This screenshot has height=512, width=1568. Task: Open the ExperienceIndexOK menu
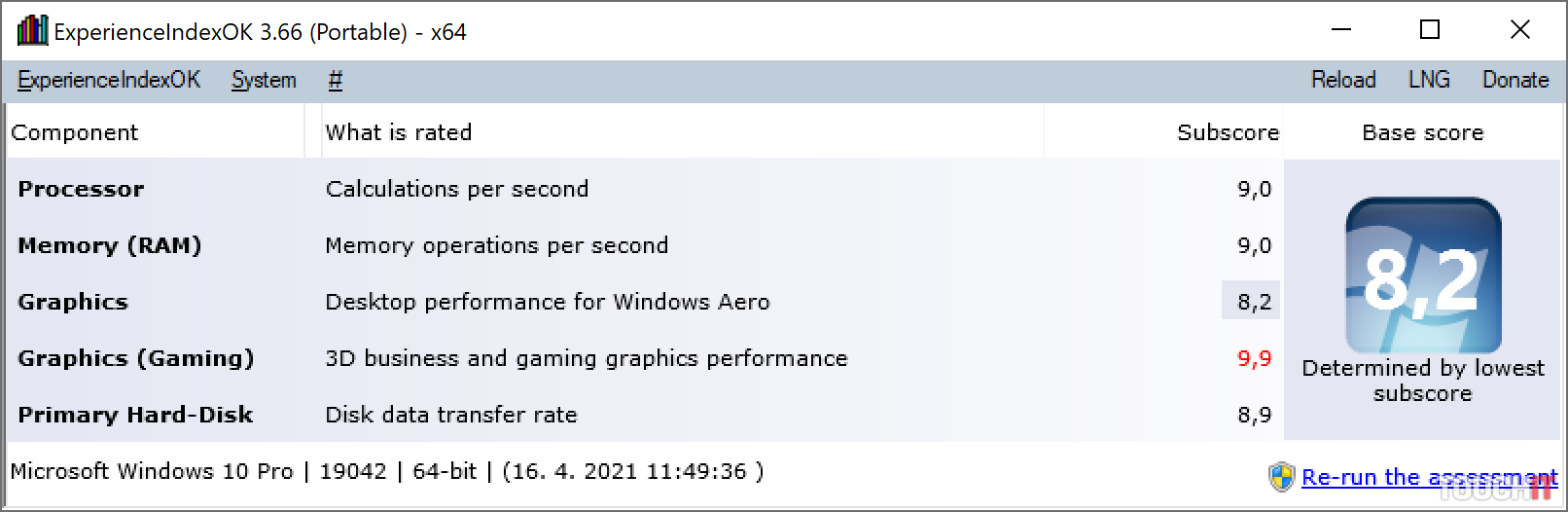pos(109,80)
